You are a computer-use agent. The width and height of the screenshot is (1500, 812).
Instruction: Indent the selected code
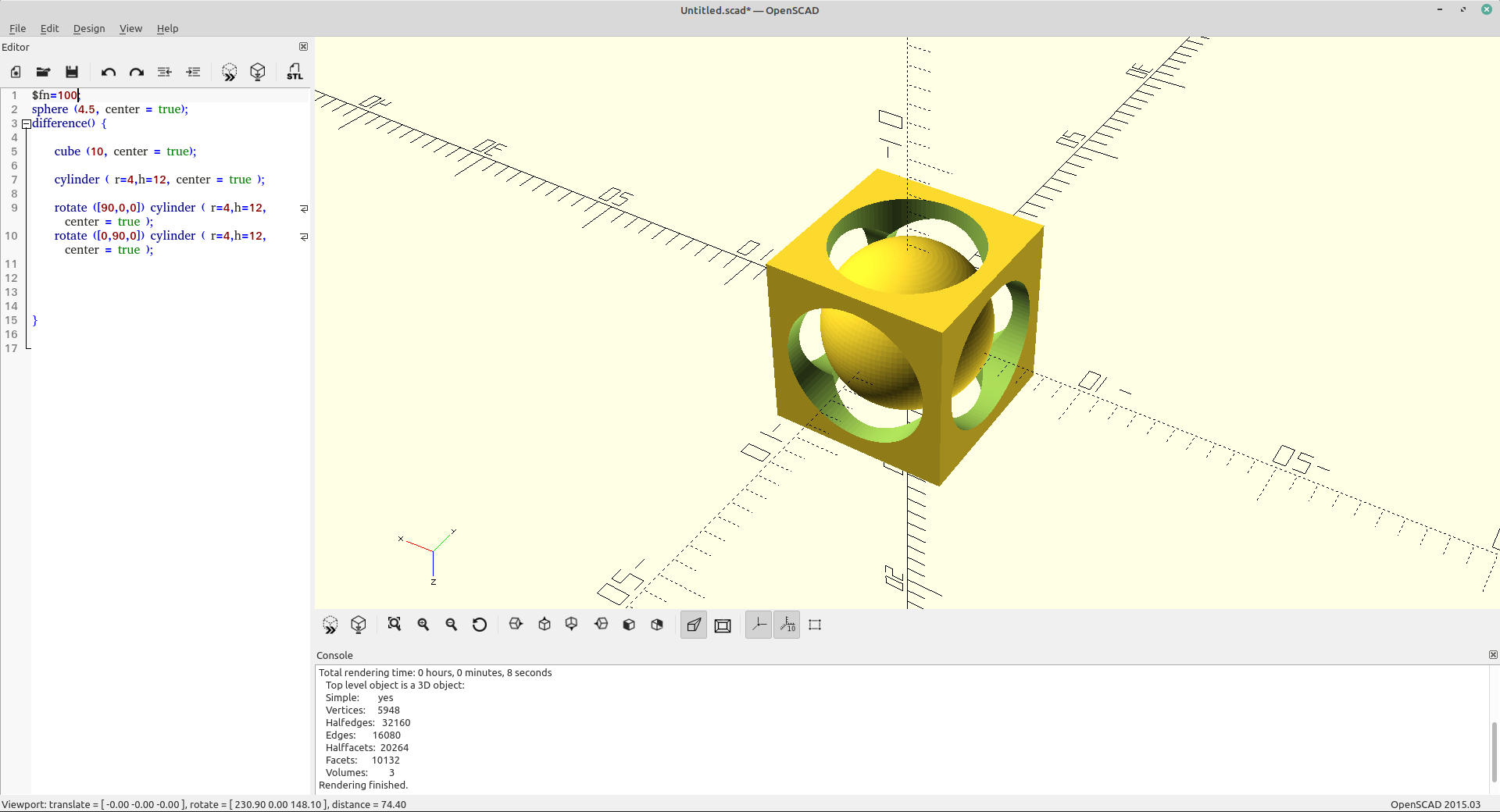click(x=193, y=72)
